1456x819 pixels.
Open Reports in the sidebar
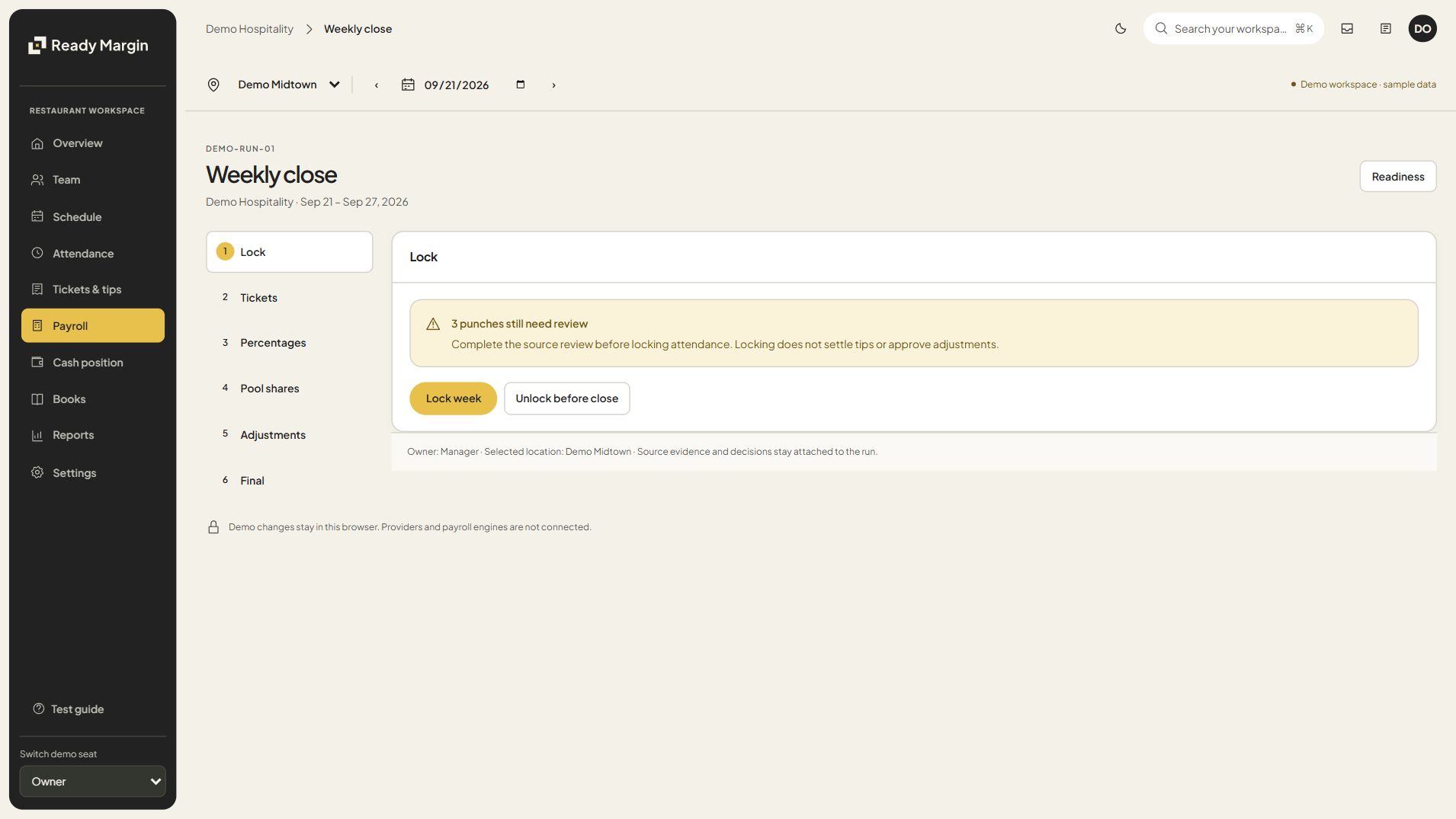tap(93, 435)
